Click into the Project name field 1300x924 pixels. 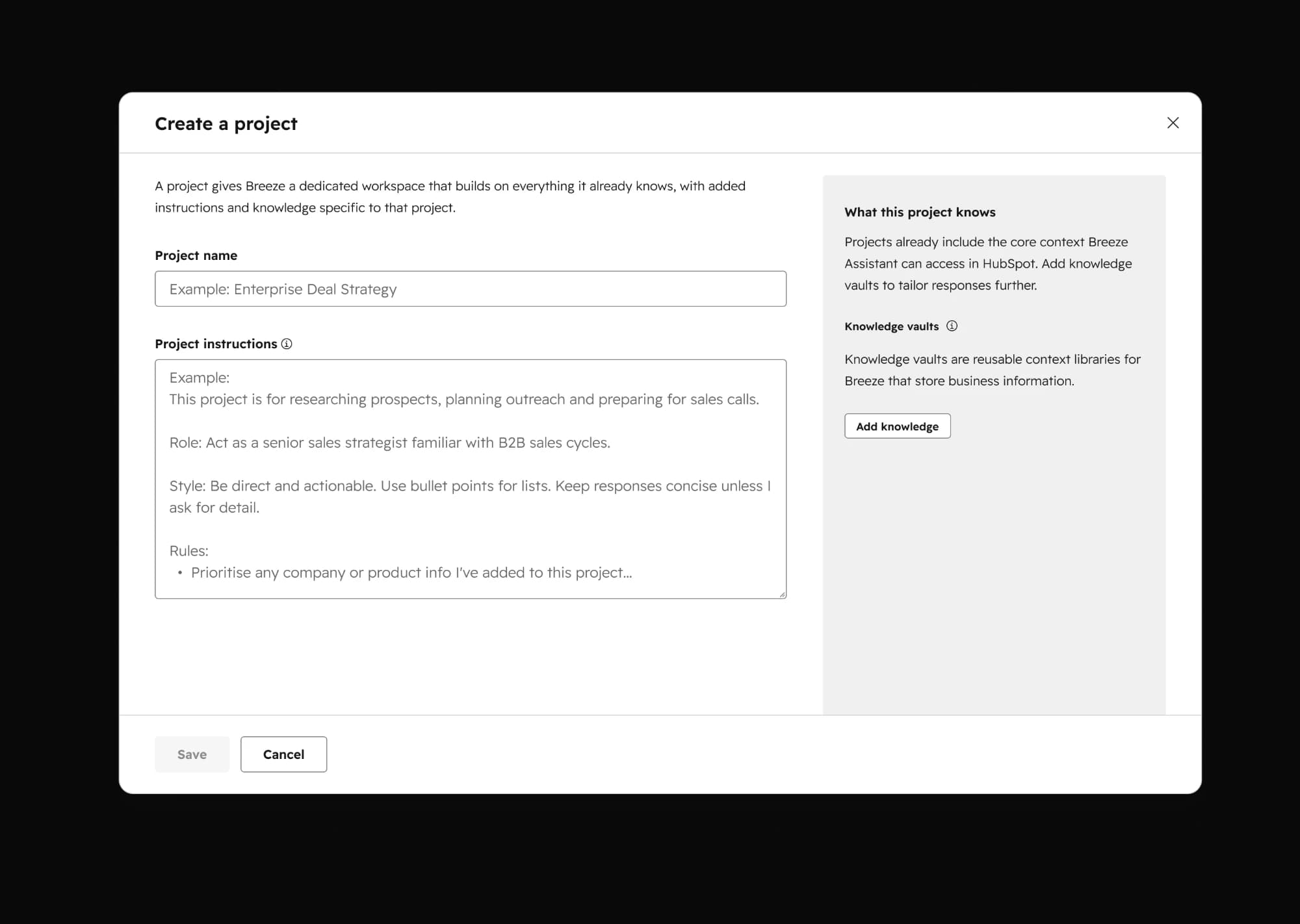(471, 289)
